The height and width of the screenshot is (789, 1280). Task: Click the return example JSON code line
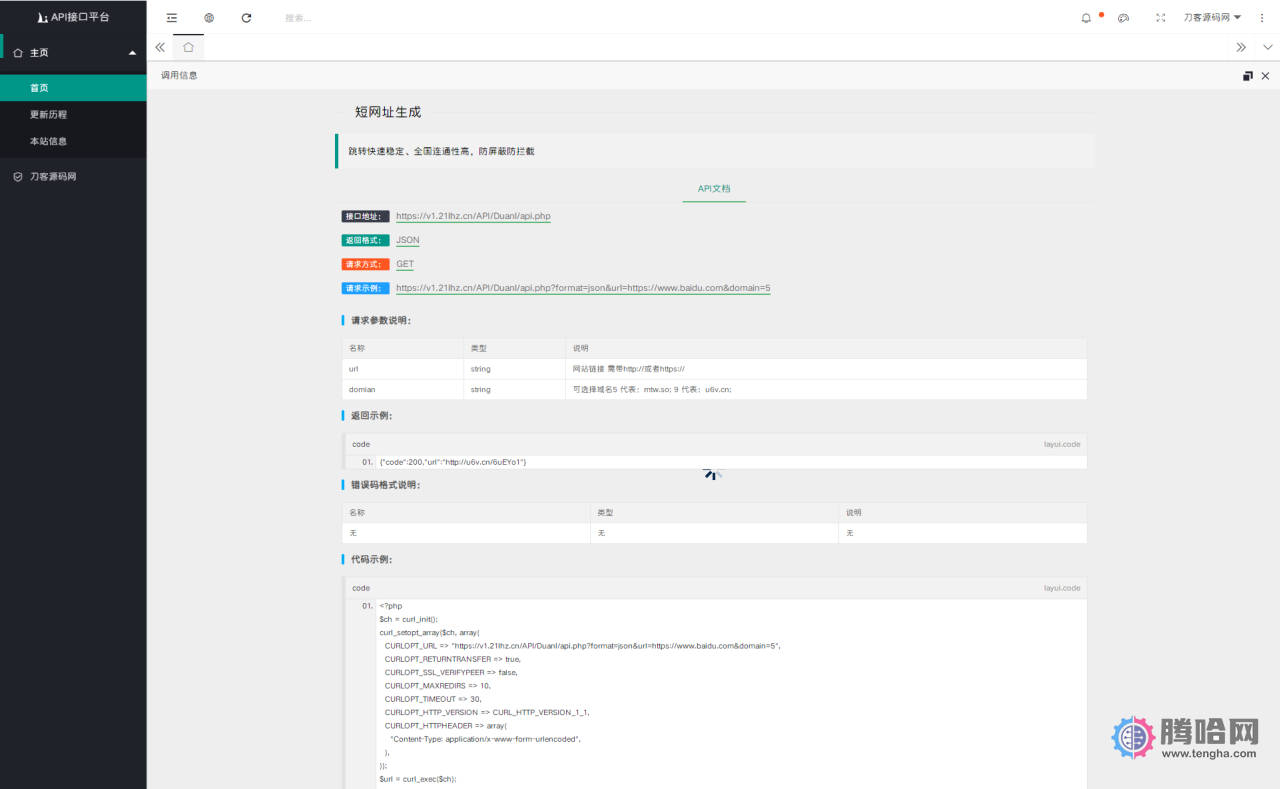(x=453, y=462)
